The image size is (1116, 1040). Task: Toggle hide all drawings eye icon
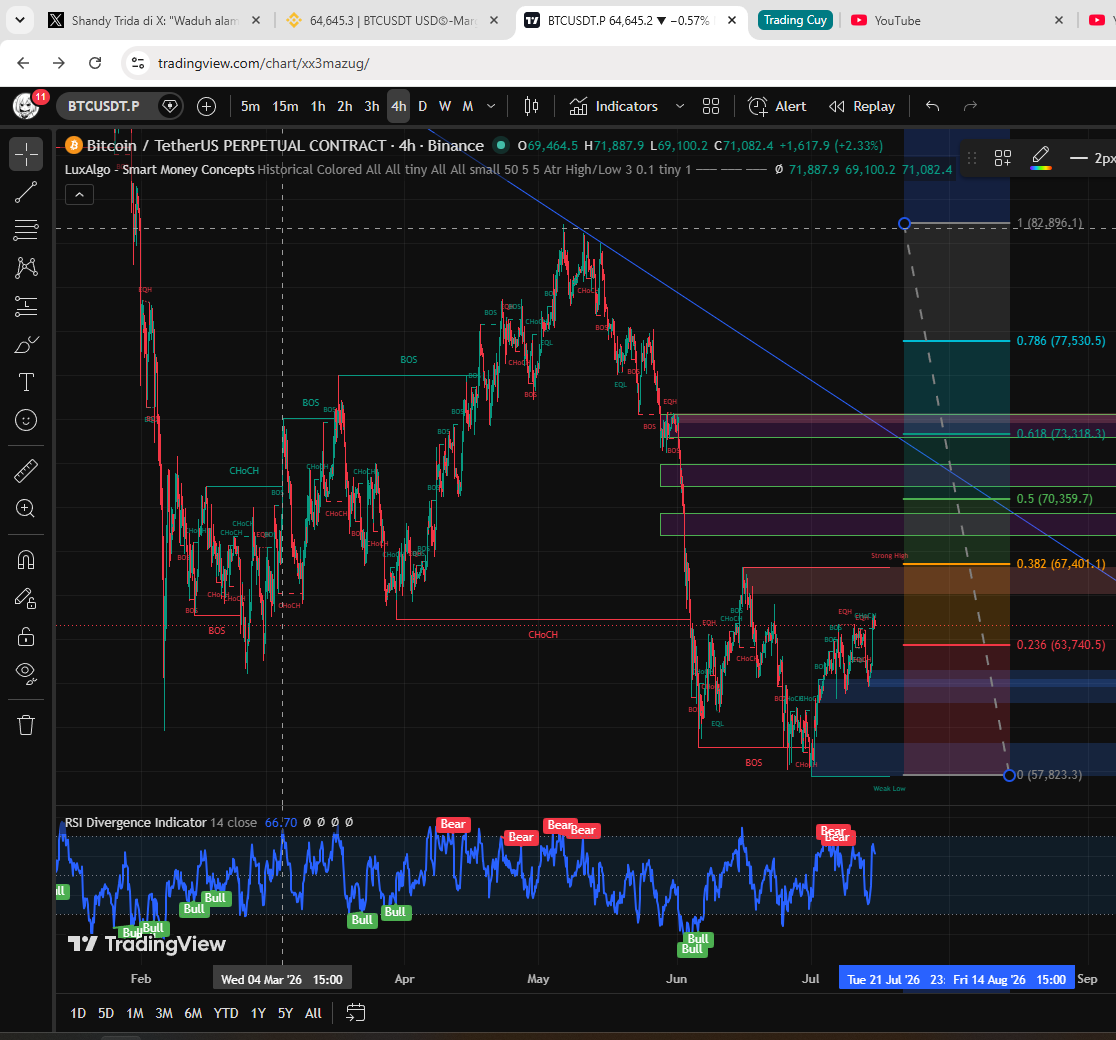[26, 673]
